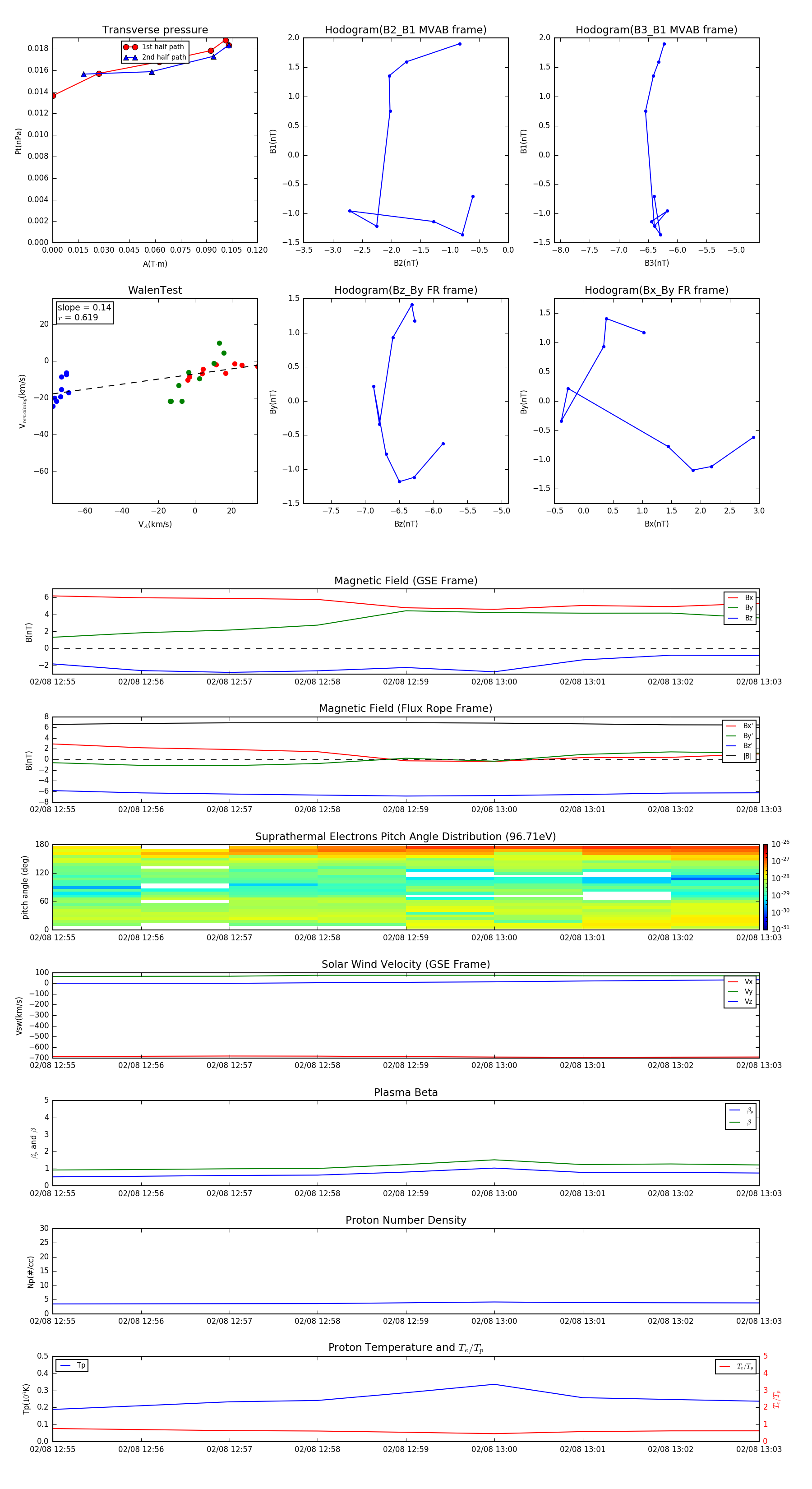Click the "Magnetic Field (GSE Frame)" title
This screenshot has height=1489, width=812.
point(406,581)
